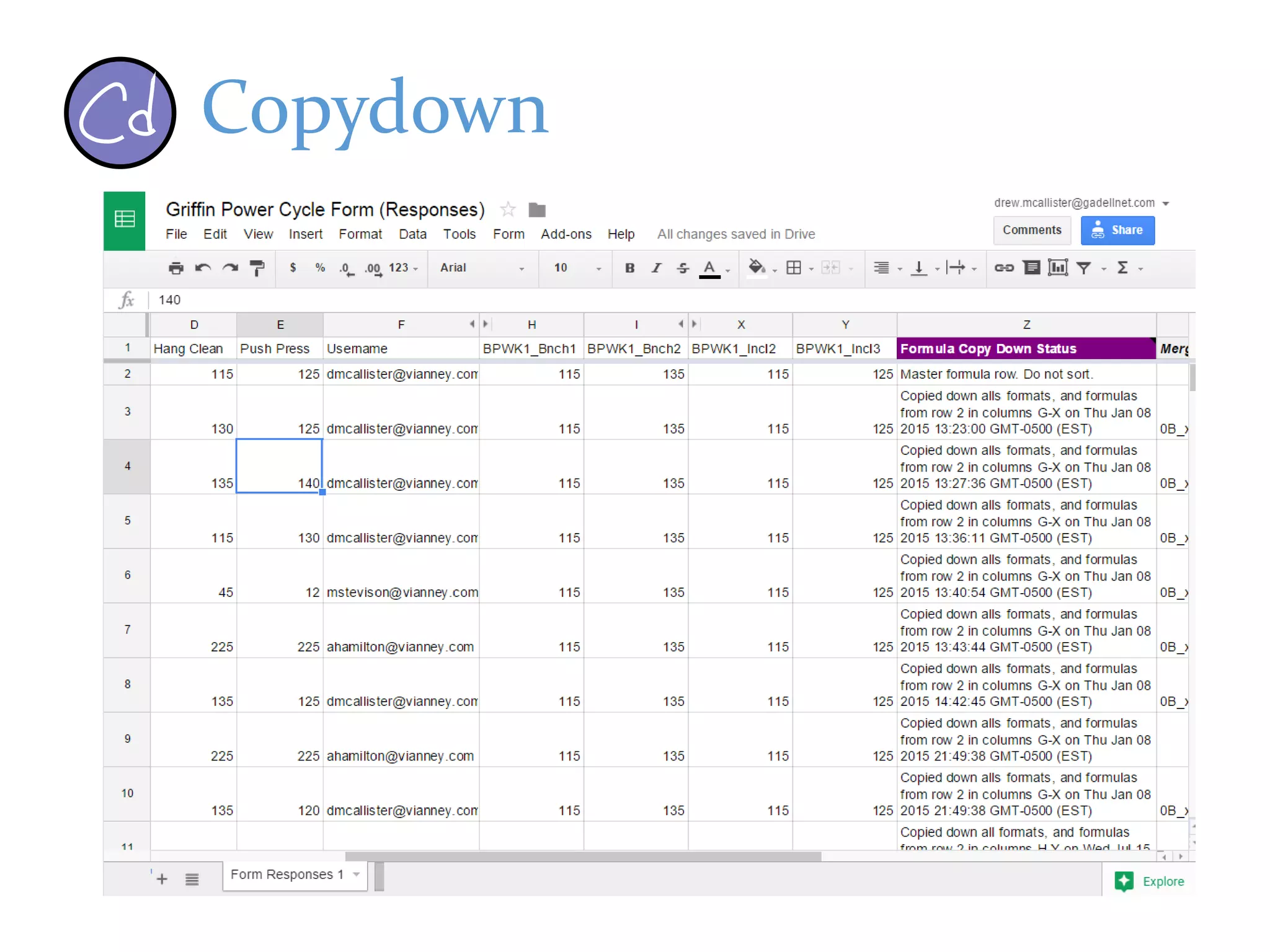
Task: Open the Help menu
Action: (621, 234)
